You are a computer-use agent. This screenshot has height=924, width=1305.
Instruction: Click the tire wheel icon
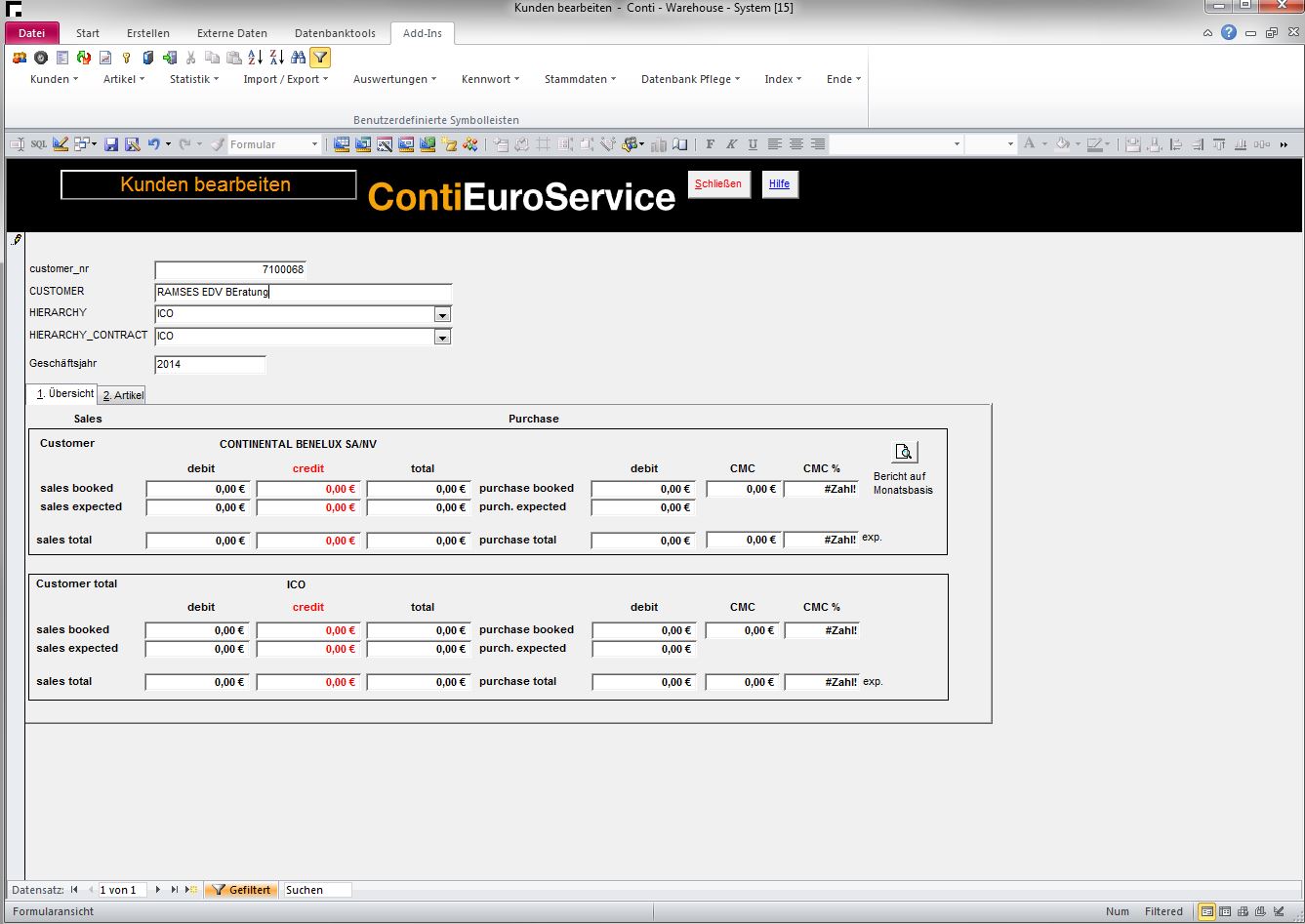point(41,58)
